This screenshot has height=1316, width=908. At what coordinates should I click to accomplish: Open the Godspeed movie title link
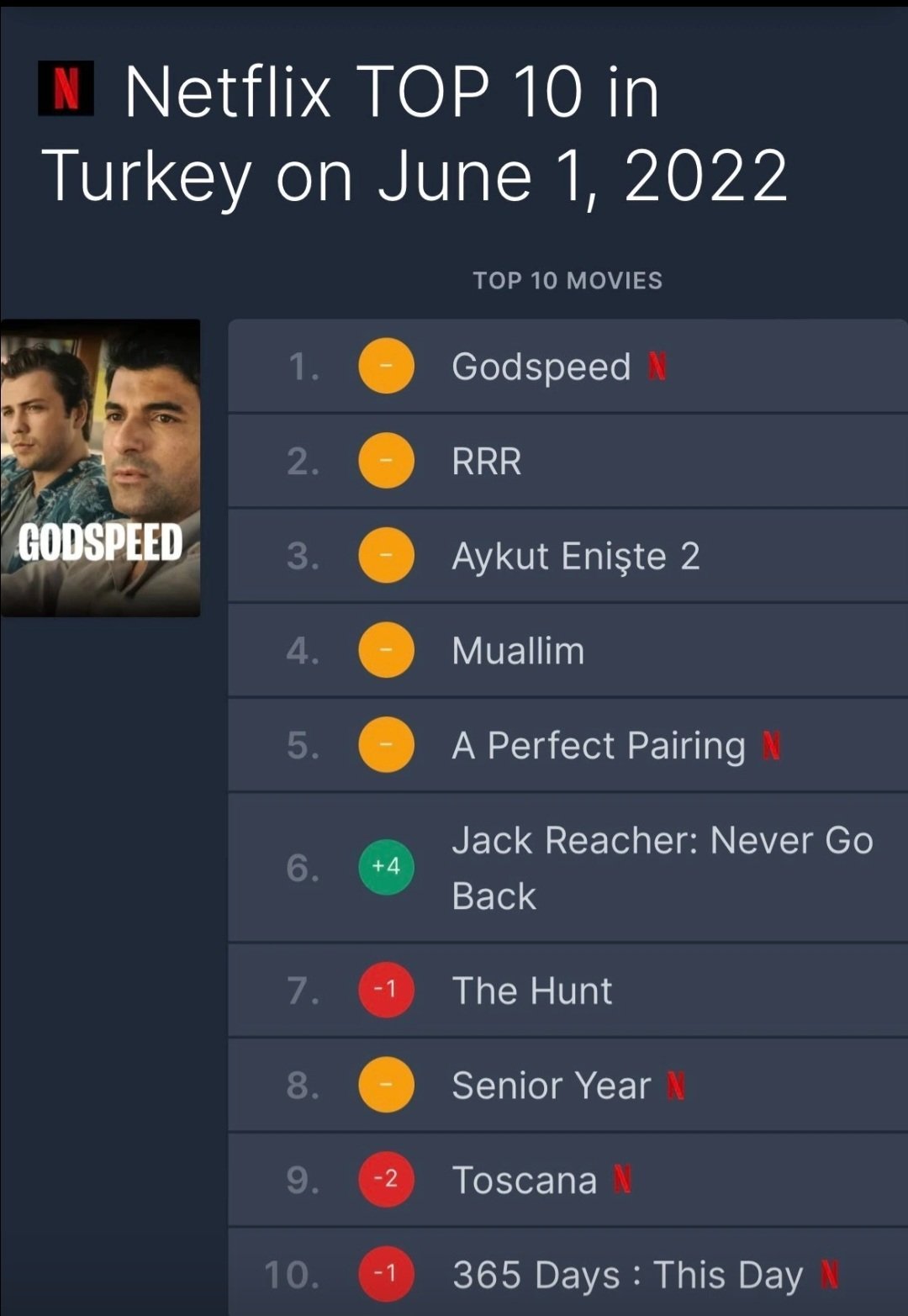(541, 367)
